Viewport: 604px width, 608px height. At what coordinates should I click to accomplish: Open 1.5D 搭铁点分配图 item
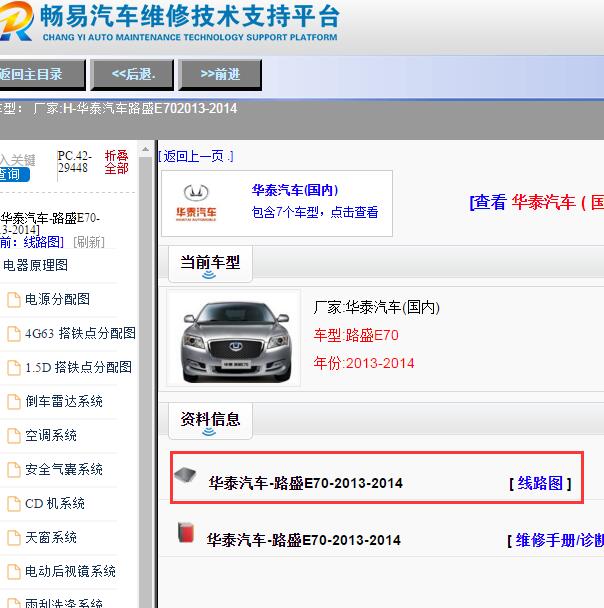[78, 368]
